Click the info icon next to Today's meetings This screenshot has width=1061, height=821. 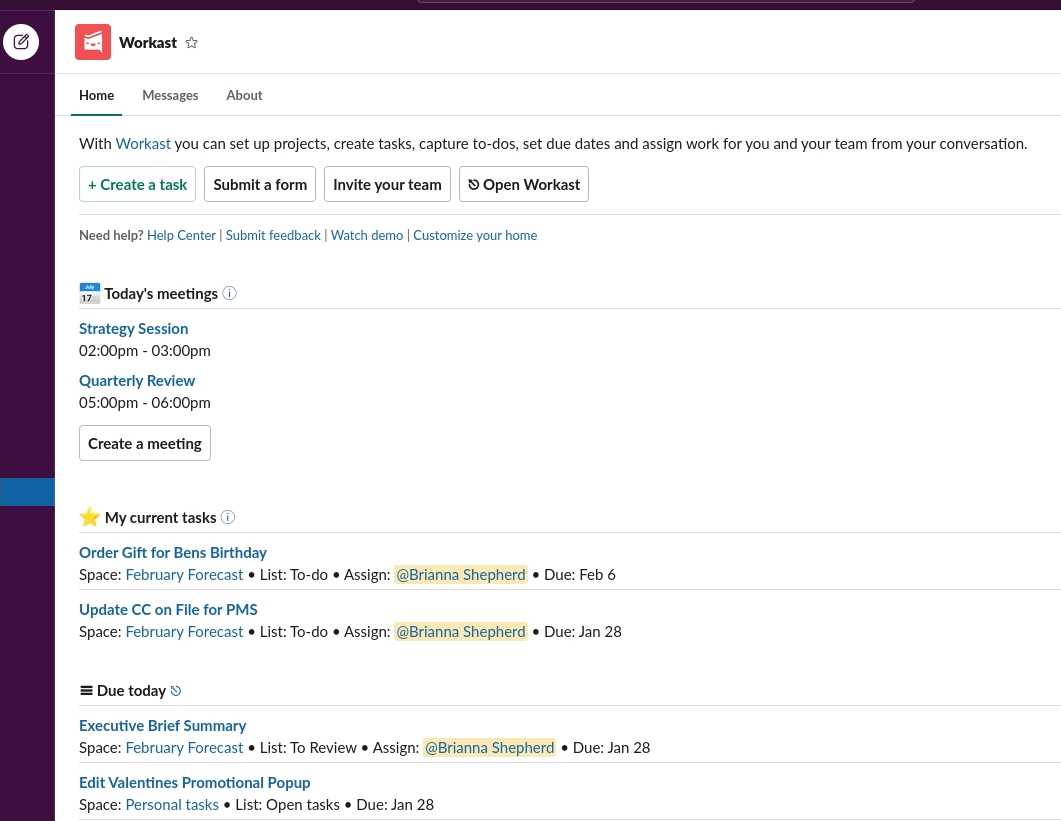coord(229,293)
